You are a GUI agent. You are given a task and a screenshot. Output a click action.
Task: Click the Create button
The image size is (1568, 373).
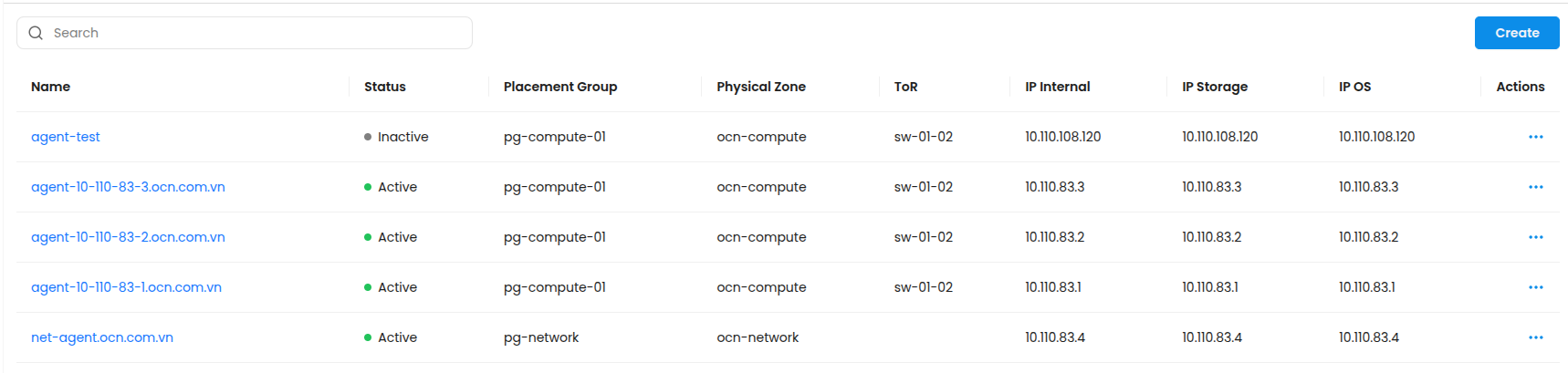[1516, 33]
